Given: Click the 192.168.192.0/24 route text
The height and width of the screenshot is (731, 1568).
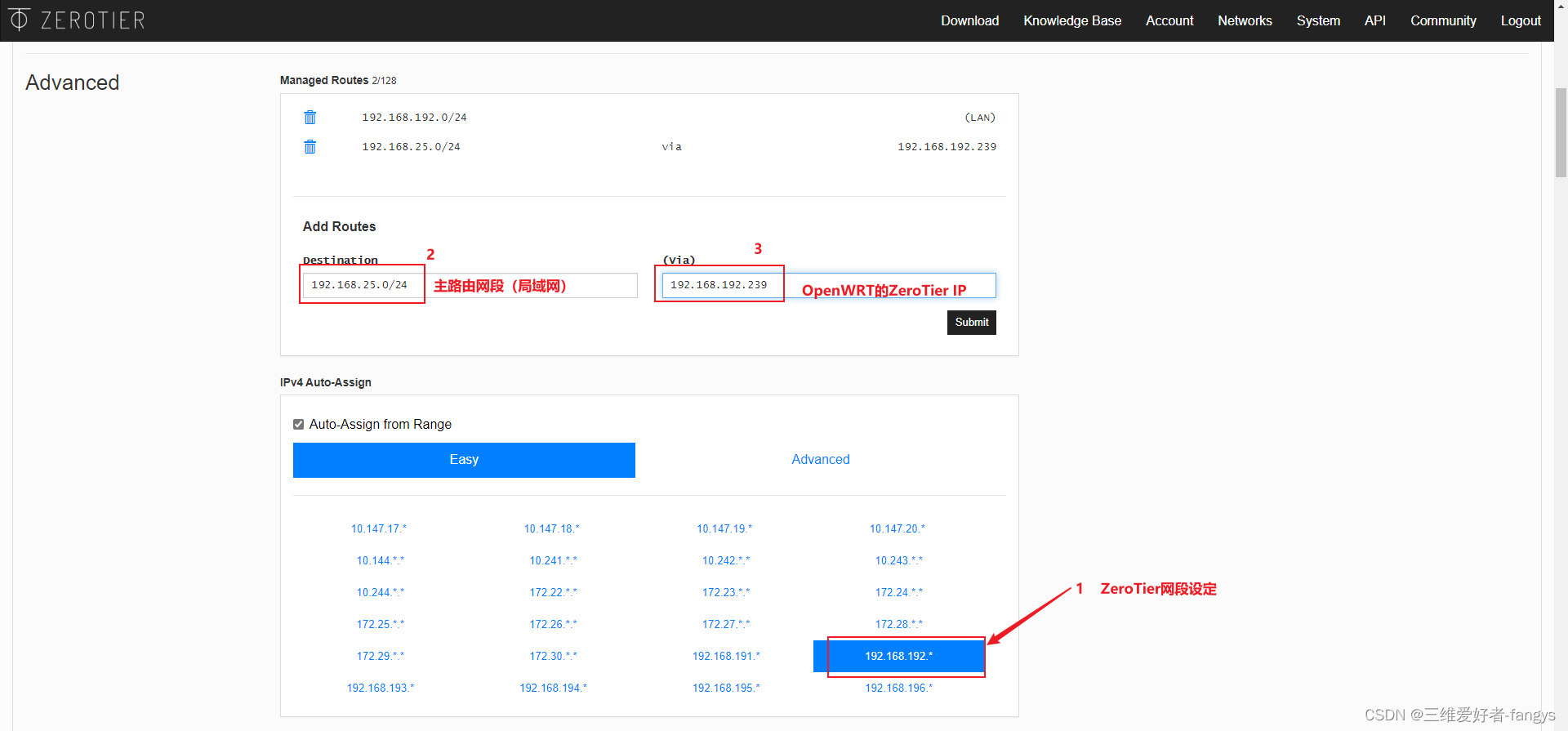Looking at the screenshot, I should (414, 118).
